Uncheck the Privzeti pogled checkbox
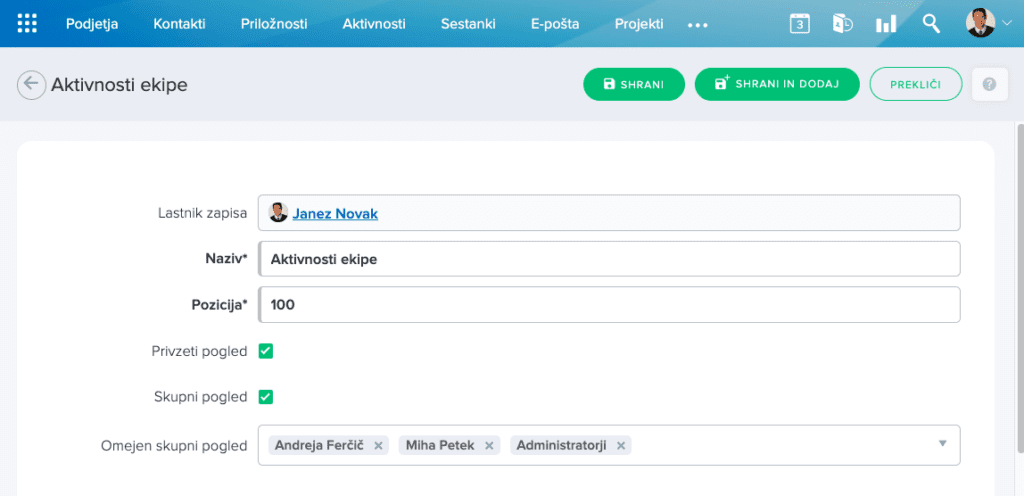Image resolution: width=1024 pixels, height=496 pixels. (266, 352)
